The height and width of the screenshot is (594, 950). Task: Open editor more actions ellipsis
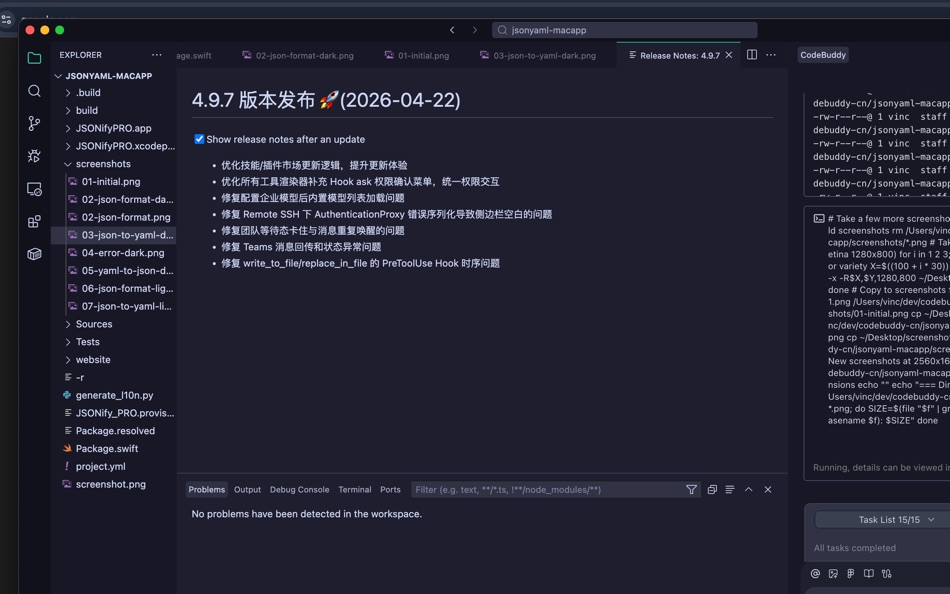click(x=771, y=55)
